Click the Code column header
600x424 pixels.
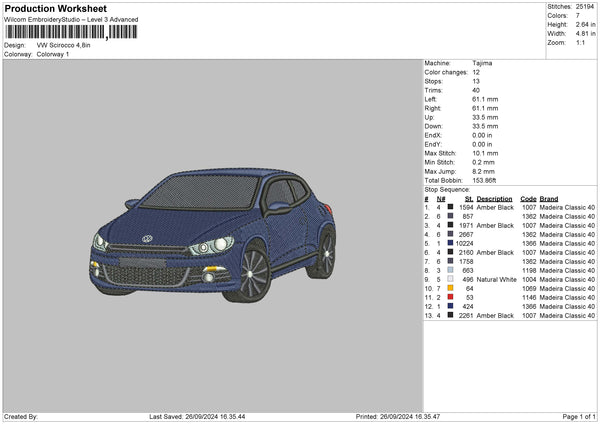click(x=529, y=198)
